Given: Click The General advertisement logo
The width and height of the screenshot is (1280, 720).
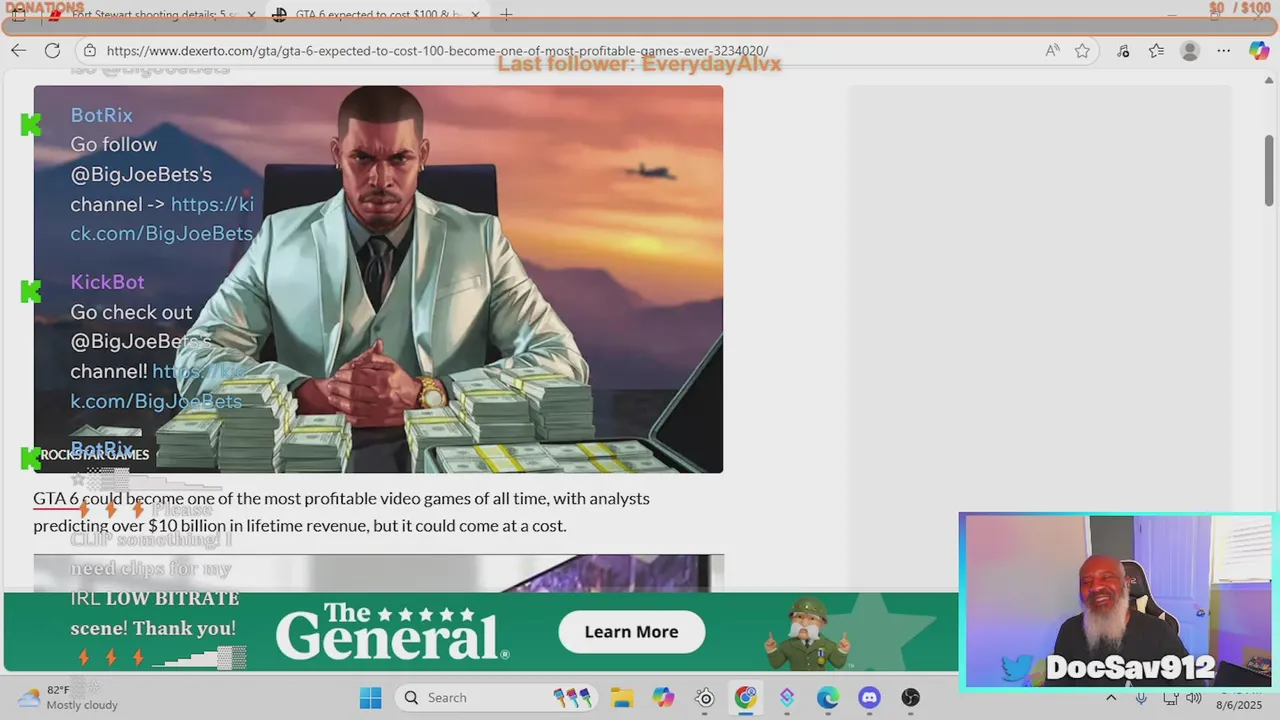Looking at the screenshot, I should click(391, 632).
